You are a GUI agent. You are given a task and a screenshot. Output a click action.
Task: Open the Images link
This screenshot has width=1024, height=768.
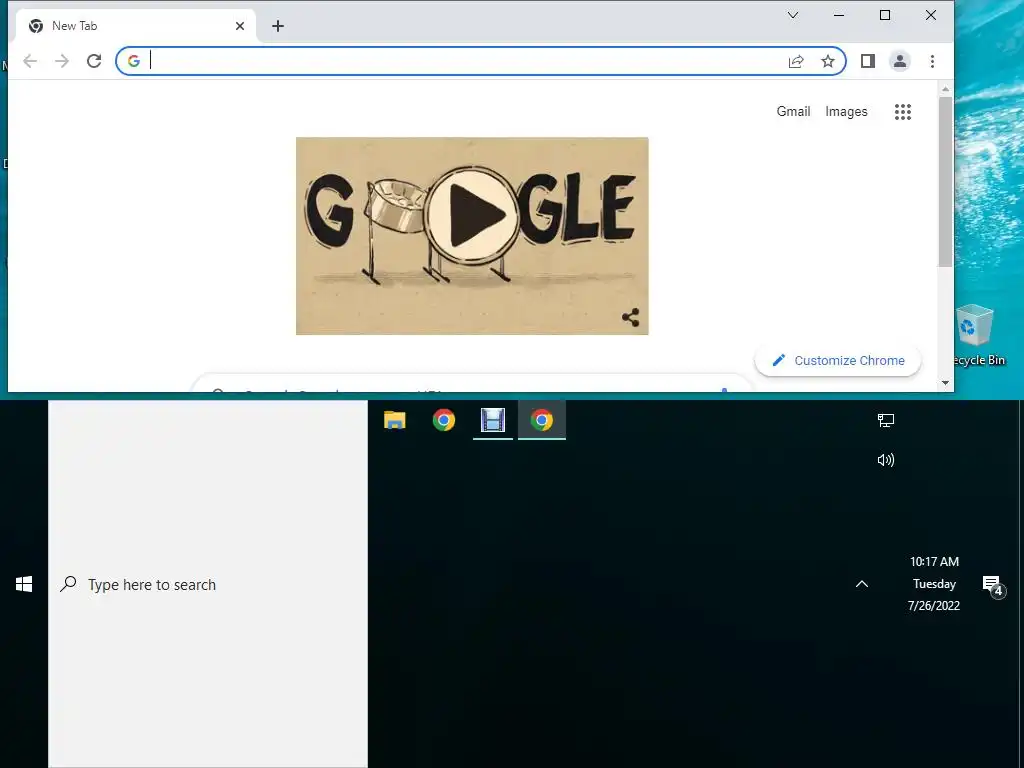click(846, 112)
